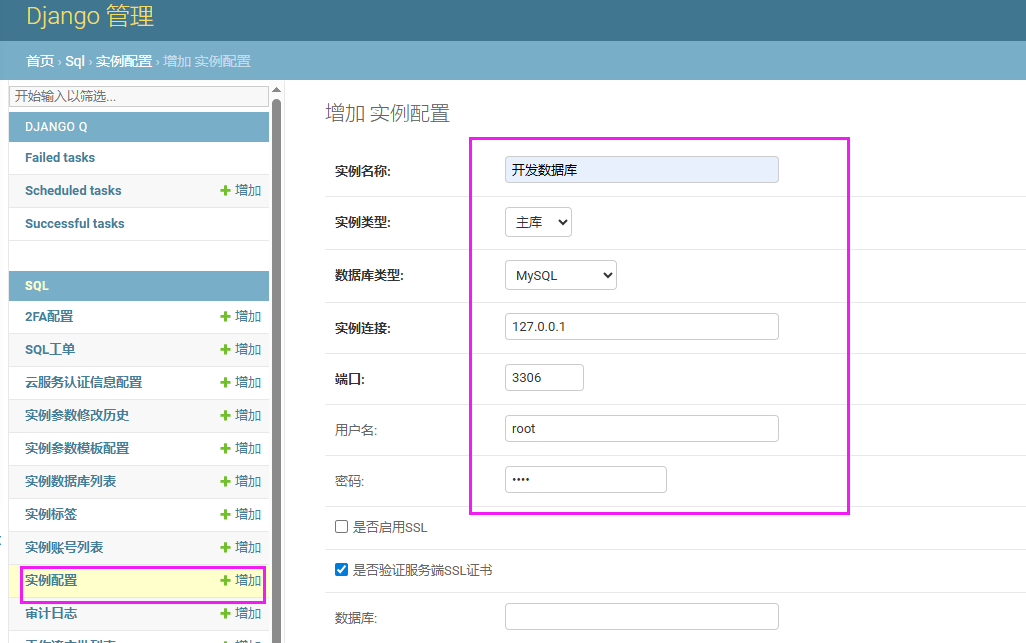Open 实例参数修改历史 in the sidebar
This screenshot has height=643, width=1026.
click(77, 415)
